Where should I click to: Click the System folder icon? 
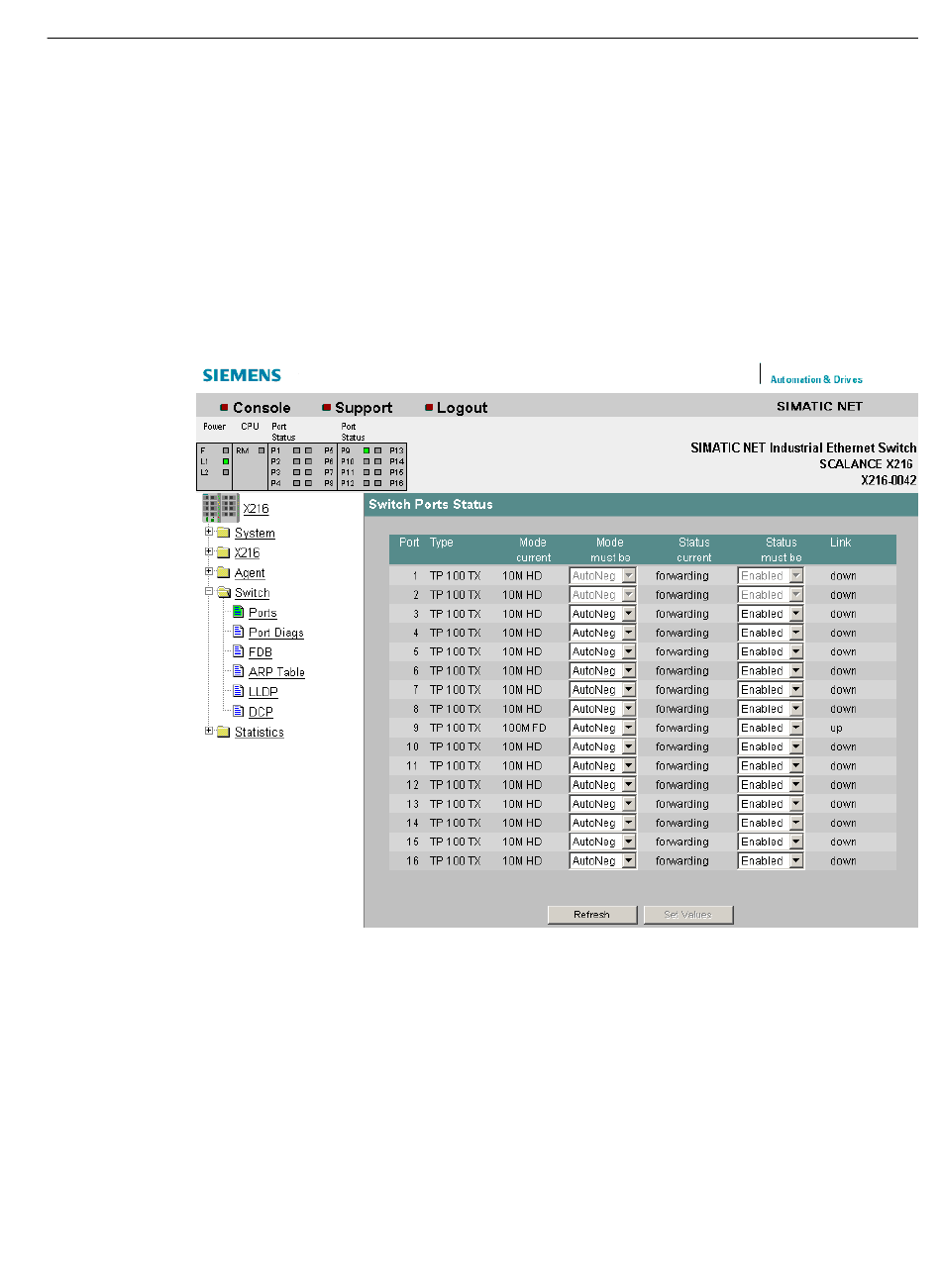[x=223, y=533]
